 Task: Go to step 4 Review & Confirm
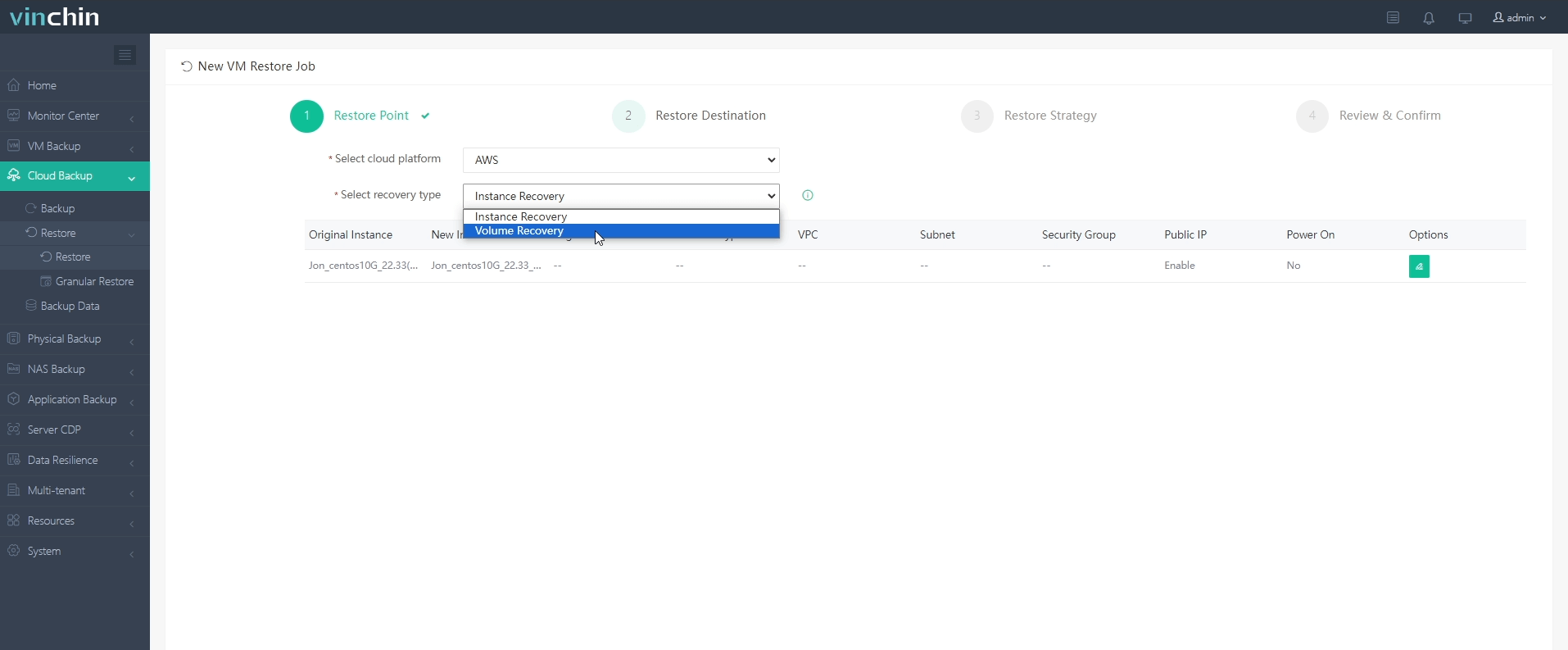1368,116
